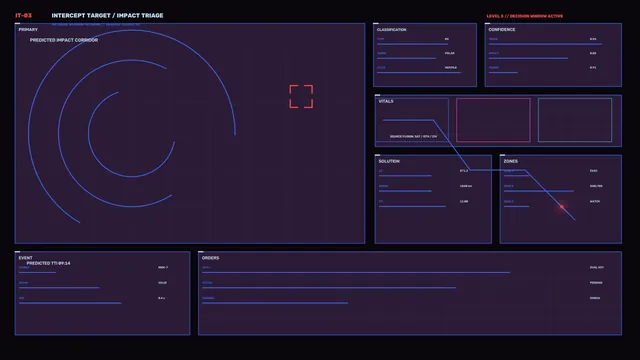The width and height of the screenshot is (640, 360).
Task: Click the shortest bar in Confidence panel
Action: pyautogui.click(x=503, y=73)
